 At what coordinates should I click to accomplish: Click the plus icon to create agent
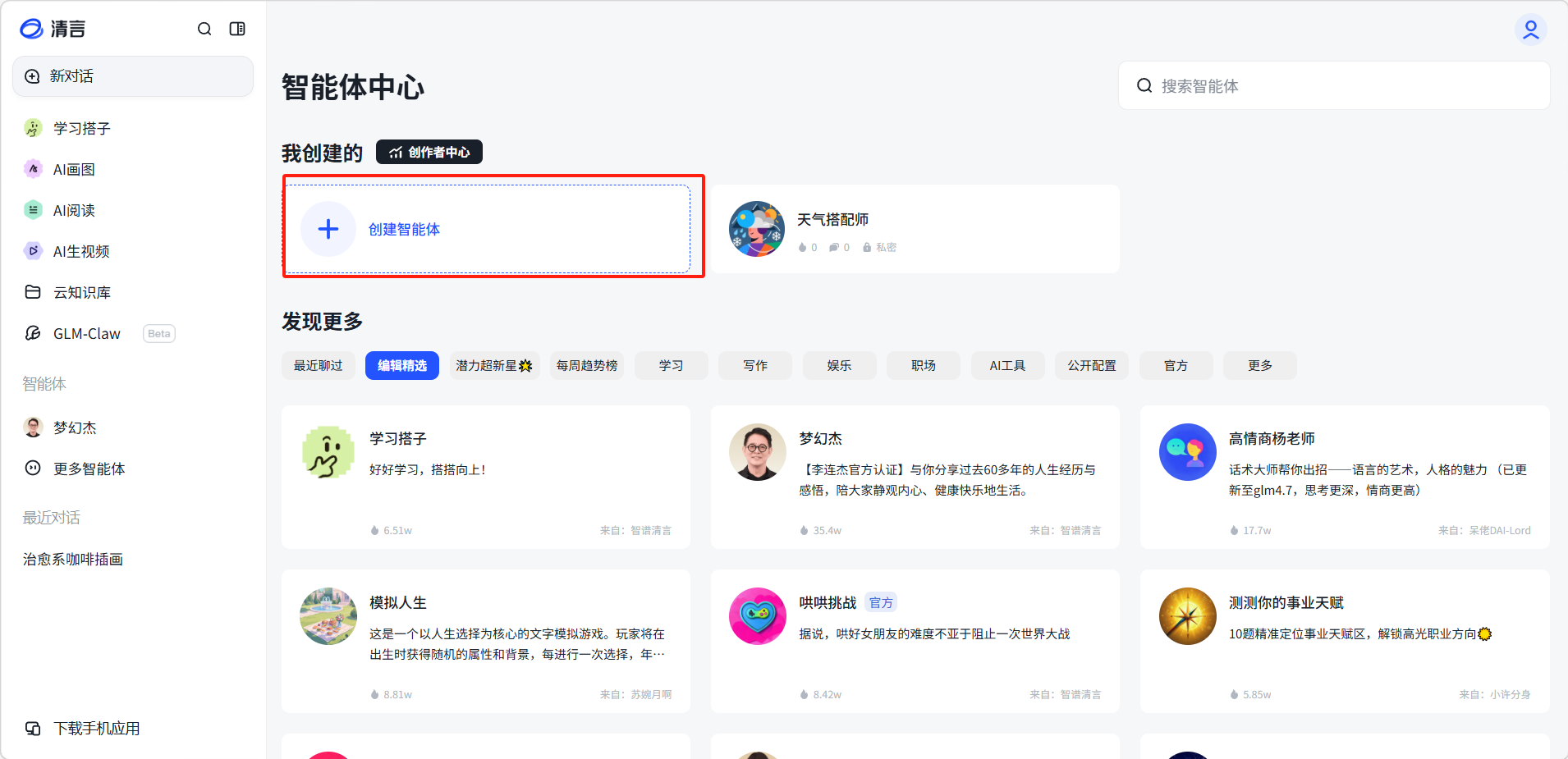(328, 229)
